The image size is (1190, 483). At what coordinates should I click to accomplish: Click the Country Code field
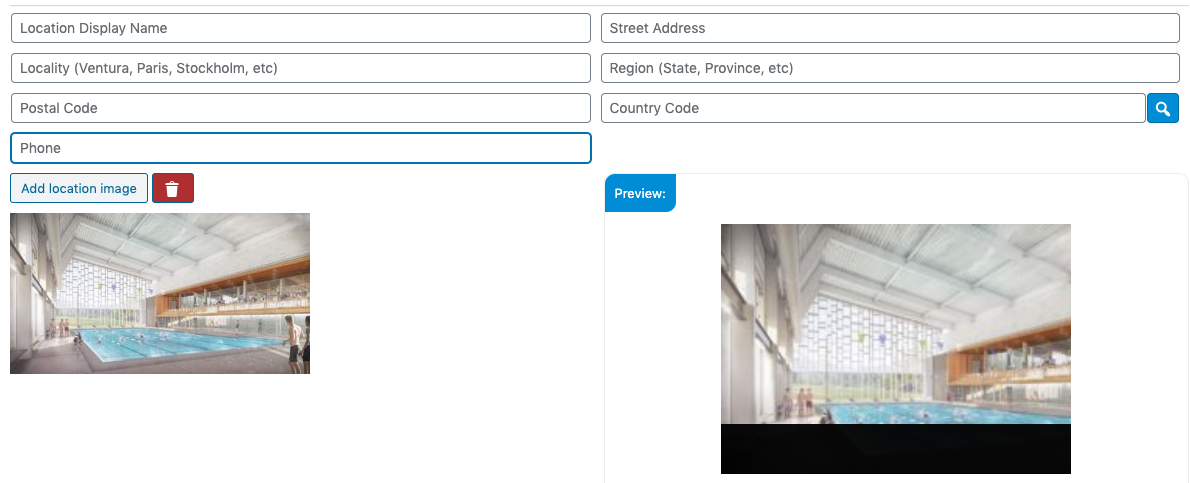click(x=872, y=108)
